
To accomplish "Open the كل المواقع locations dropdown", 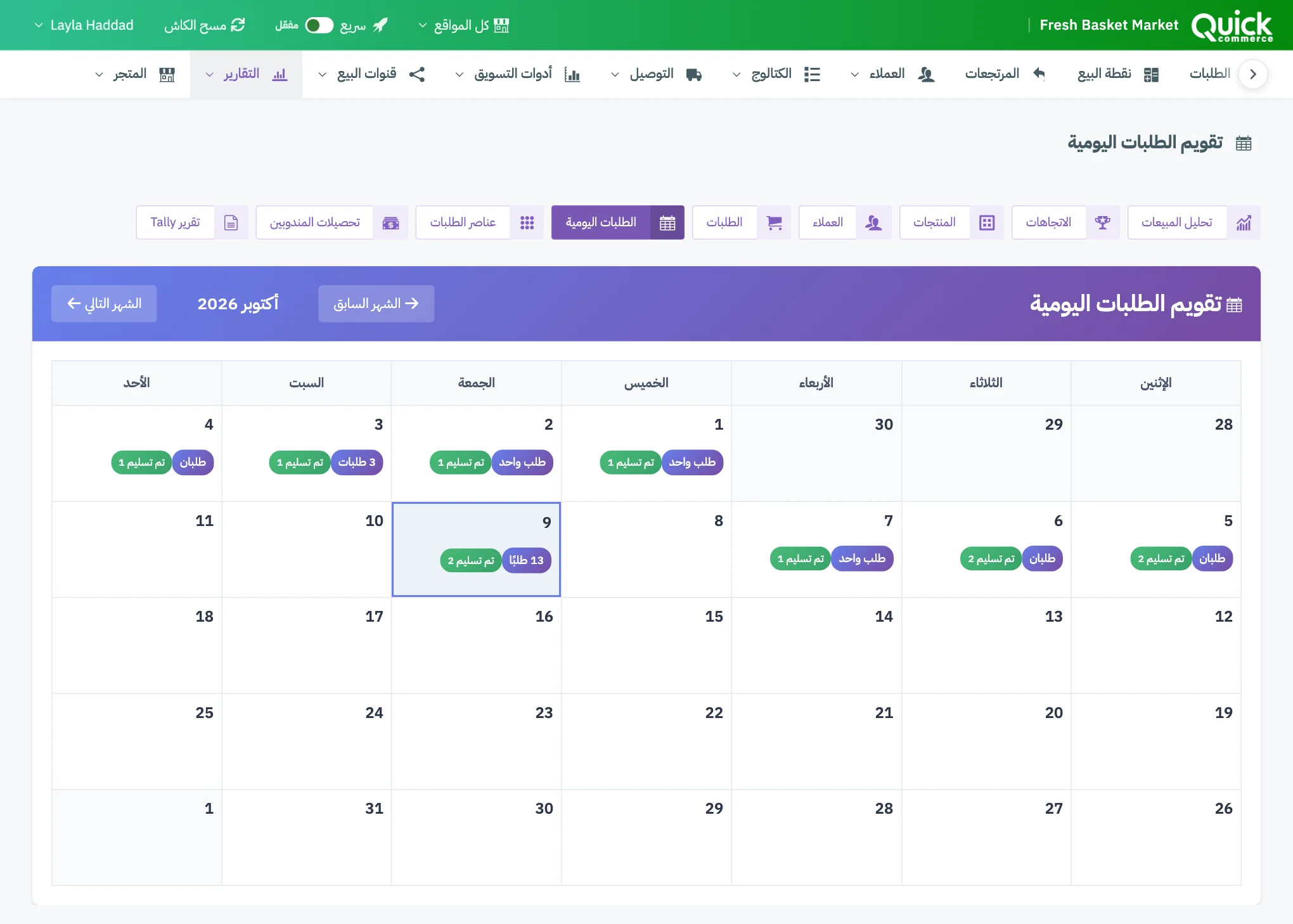I will pyautogui.click(x=463, y=25).
